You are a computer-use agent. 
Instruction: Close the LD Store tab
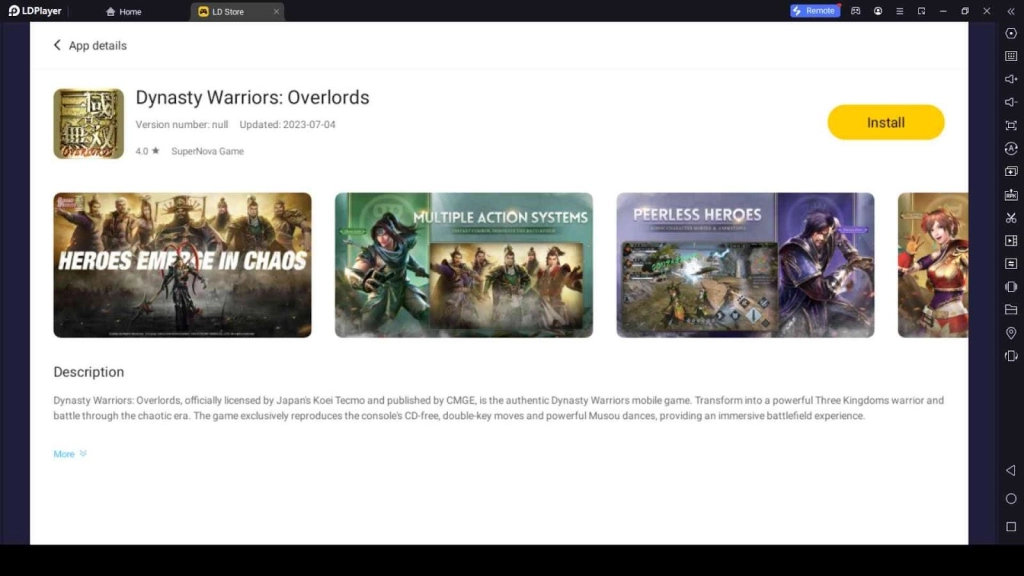point(276,12)
